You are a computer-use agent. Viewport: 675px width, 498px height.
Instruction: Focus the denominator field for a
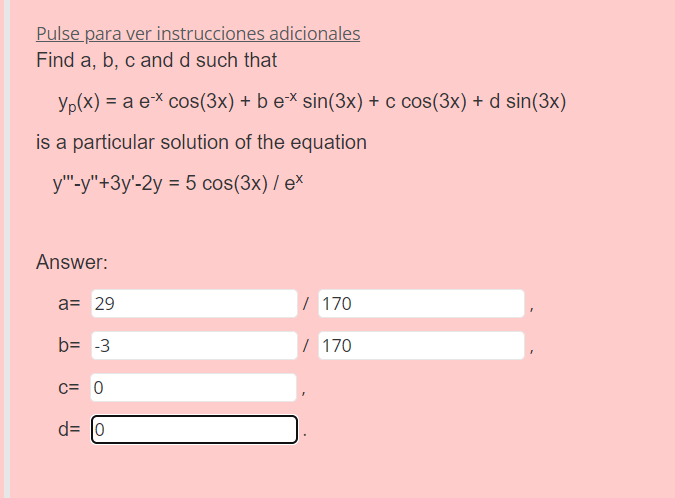(421, 303)
